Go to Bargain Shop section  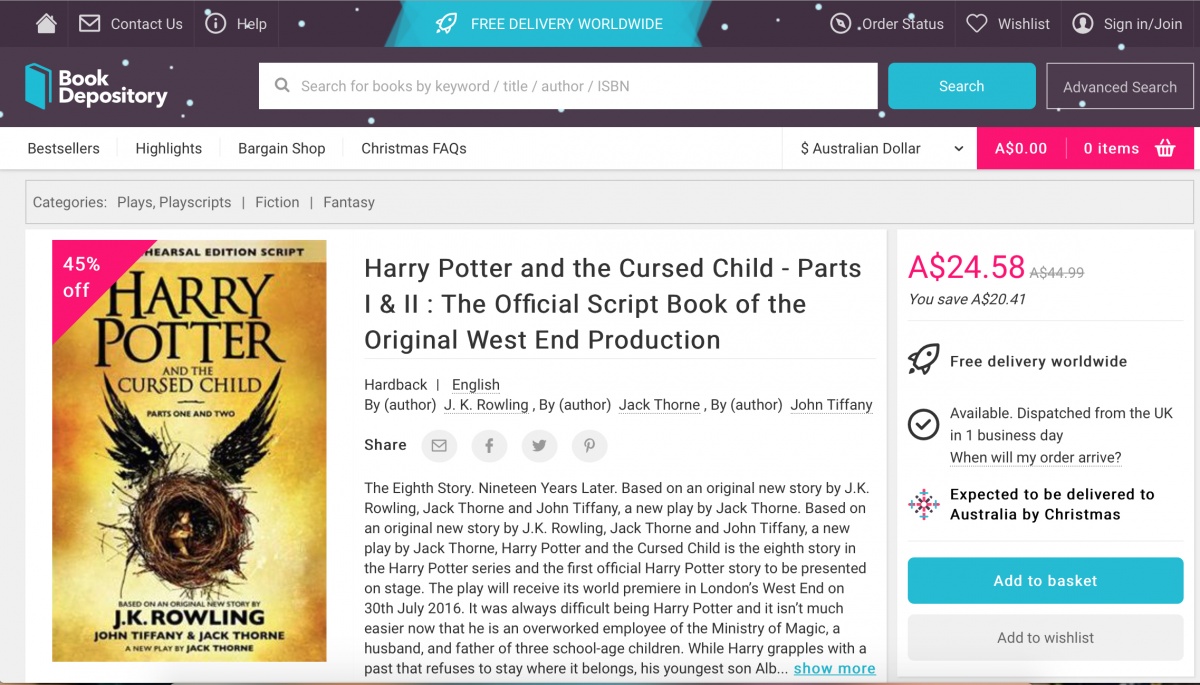pos(281,148)
